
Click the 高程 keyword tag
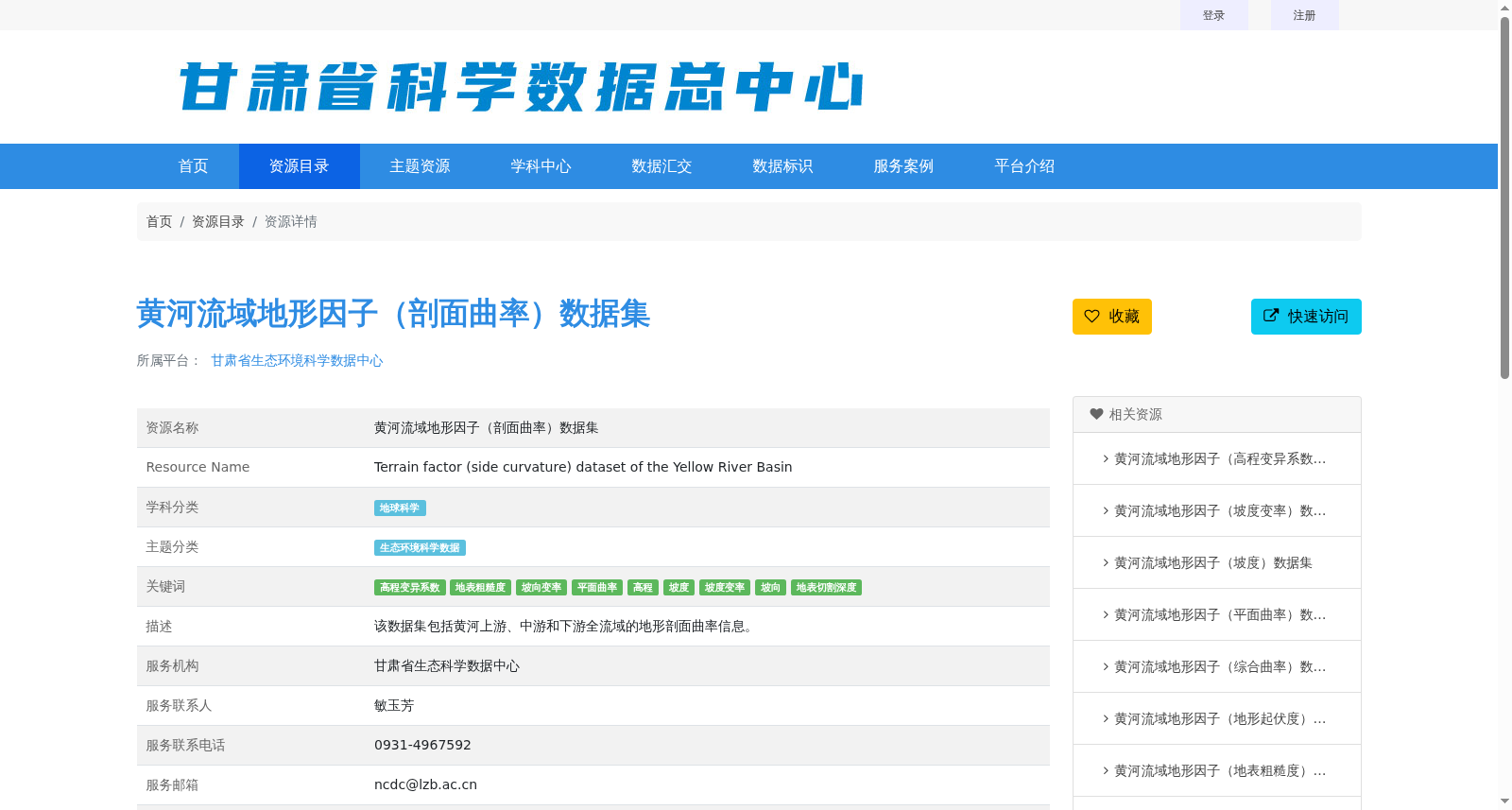click(643, 588)
